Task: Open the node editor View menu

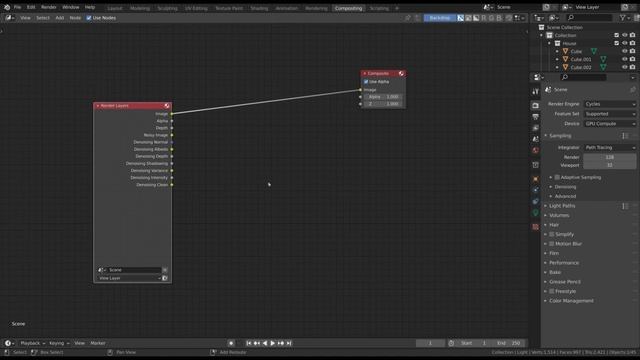Action: coord(25,18)
